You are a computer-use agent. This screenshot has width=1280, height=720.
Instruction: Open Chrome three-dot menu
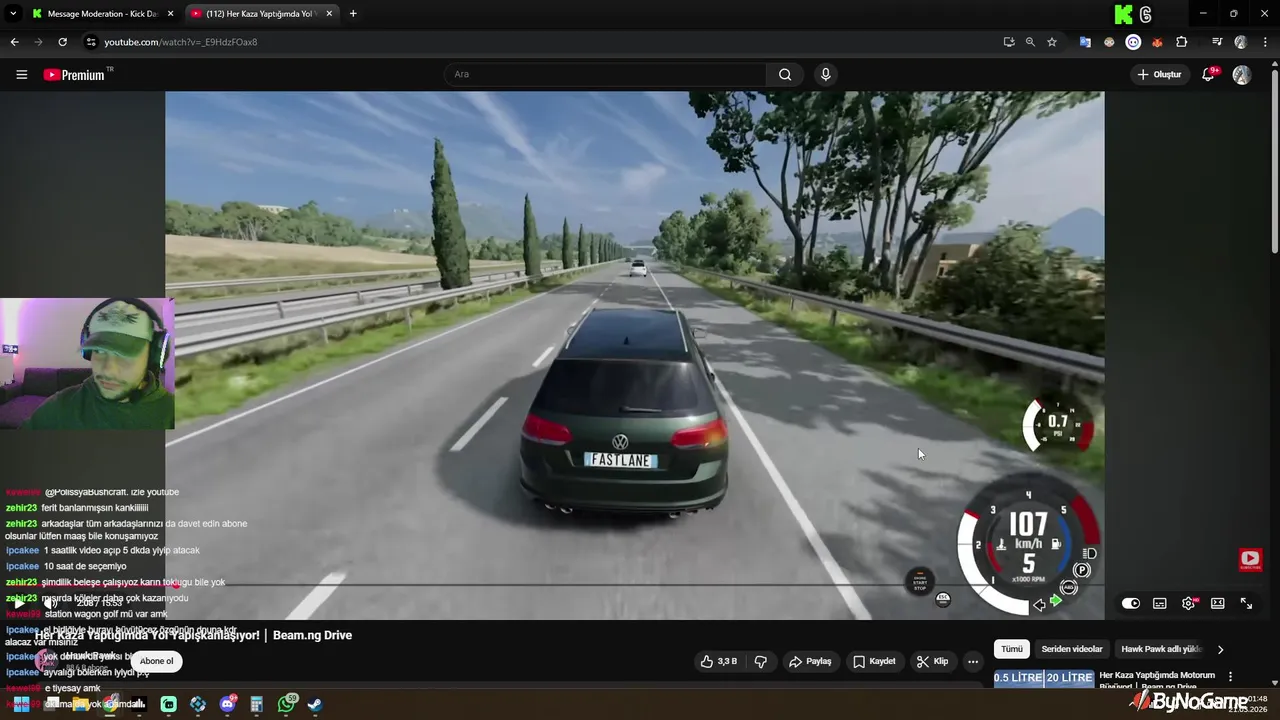[1266, 42]
